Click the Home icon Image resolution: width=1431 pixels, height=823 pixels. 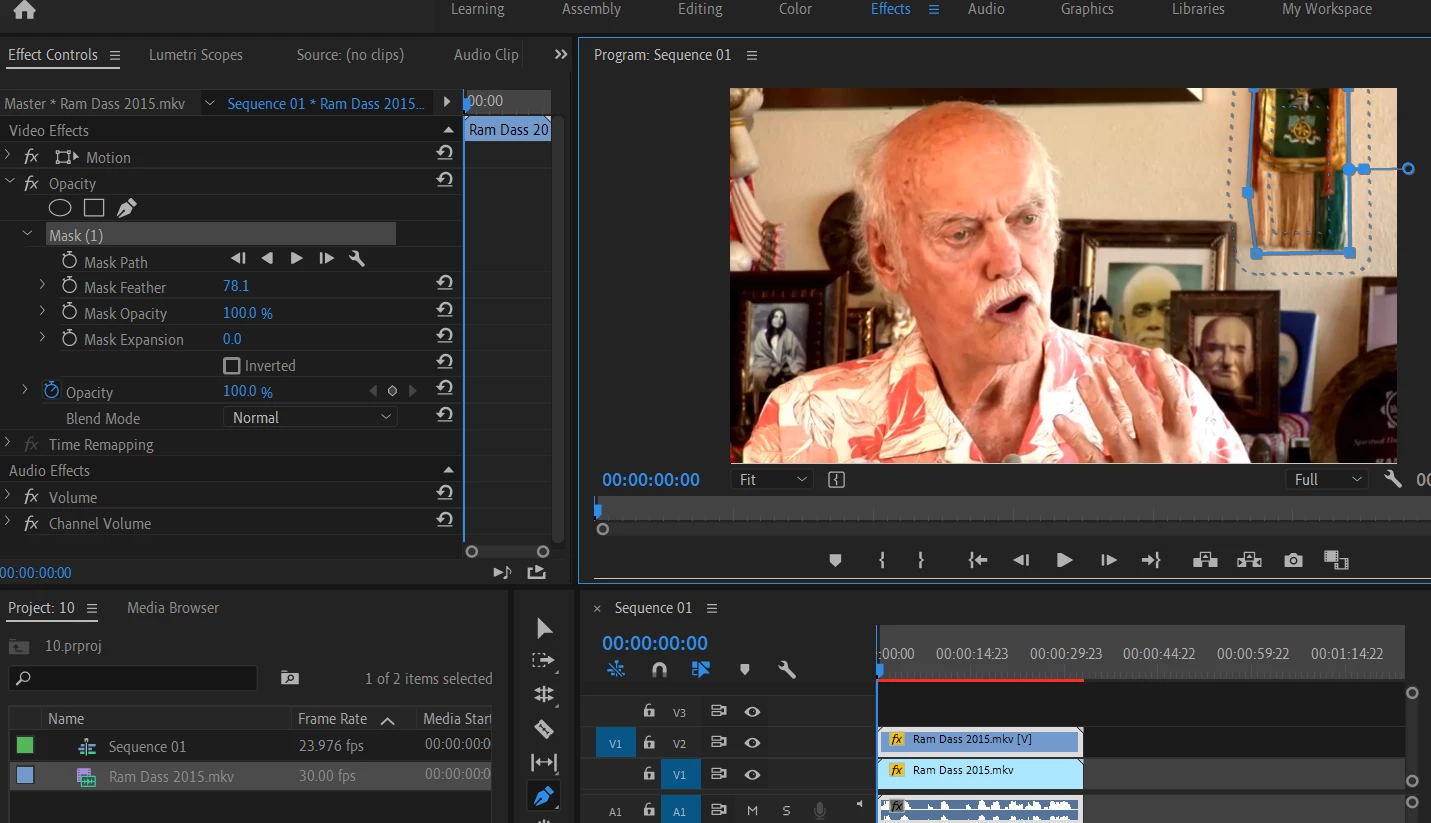[x=24, y=10]
